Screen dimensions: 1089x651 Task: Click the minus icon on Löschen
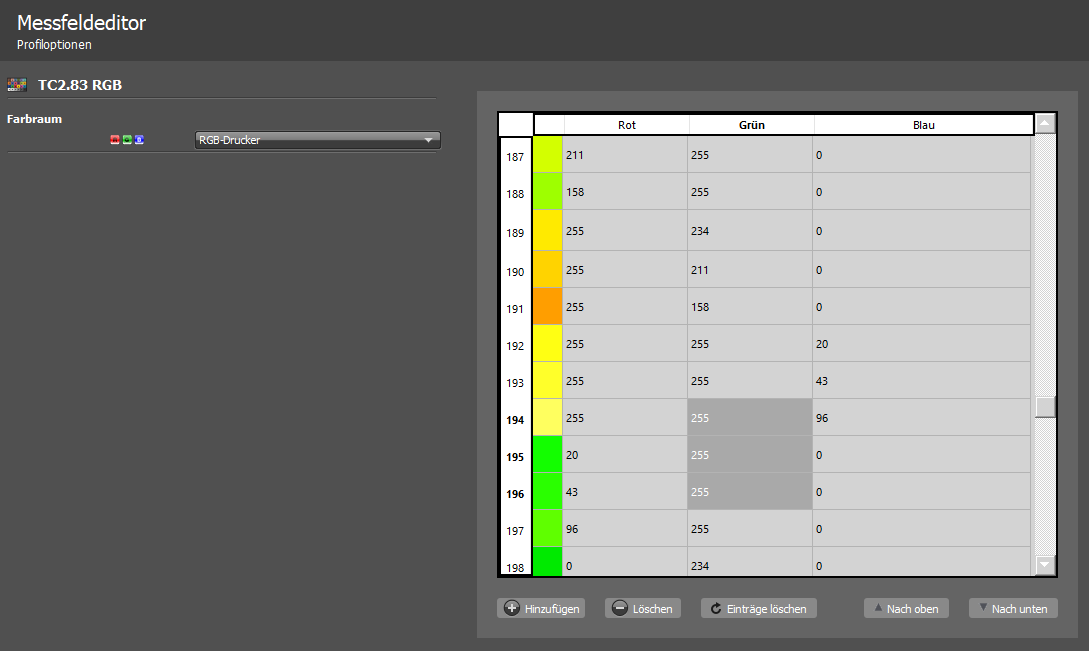(620, 608)
